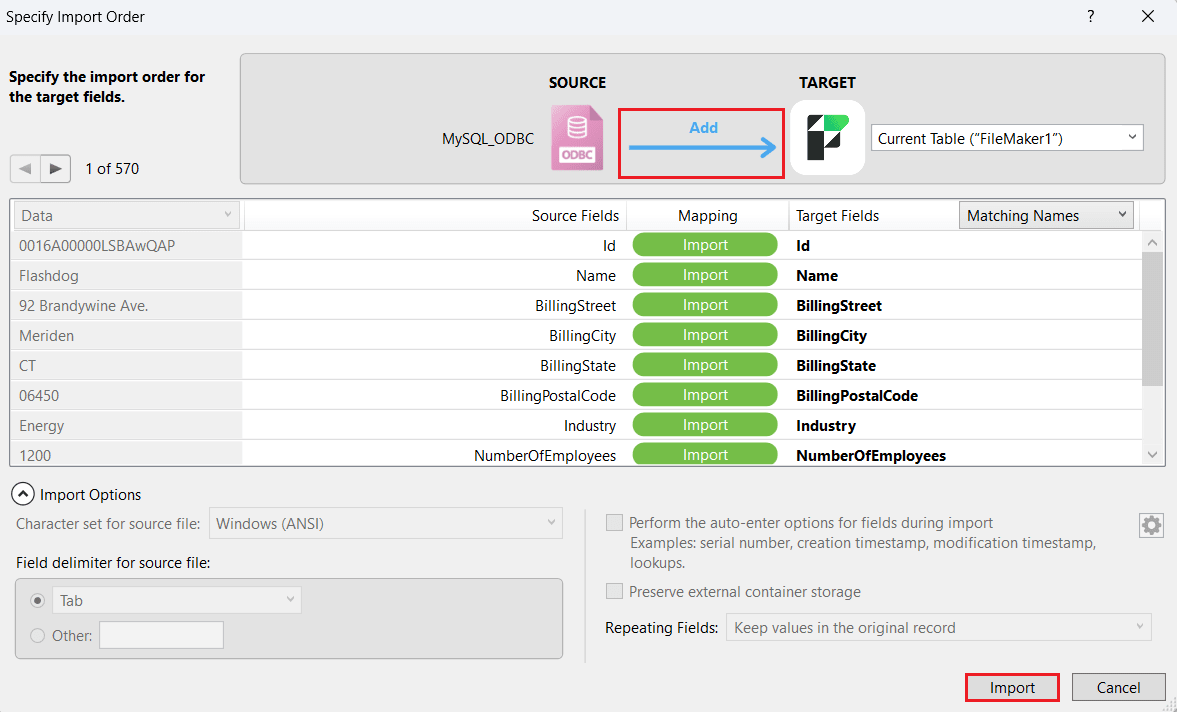The width and height of the screenshot is (1177, 712).
Task: Click the Import button
Action: tap(1012, 687)
